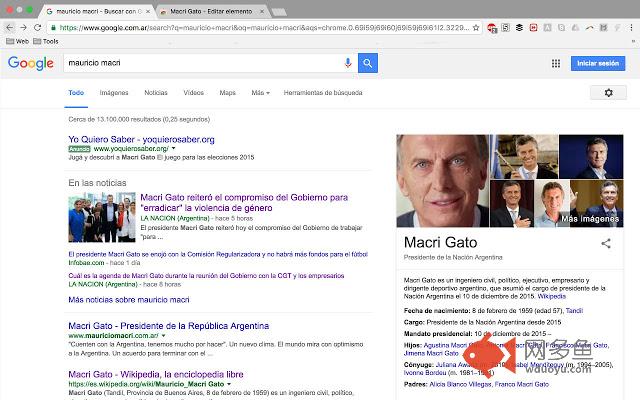Expand the es.wikipedia.org result URL arrow

pos(229,384)
